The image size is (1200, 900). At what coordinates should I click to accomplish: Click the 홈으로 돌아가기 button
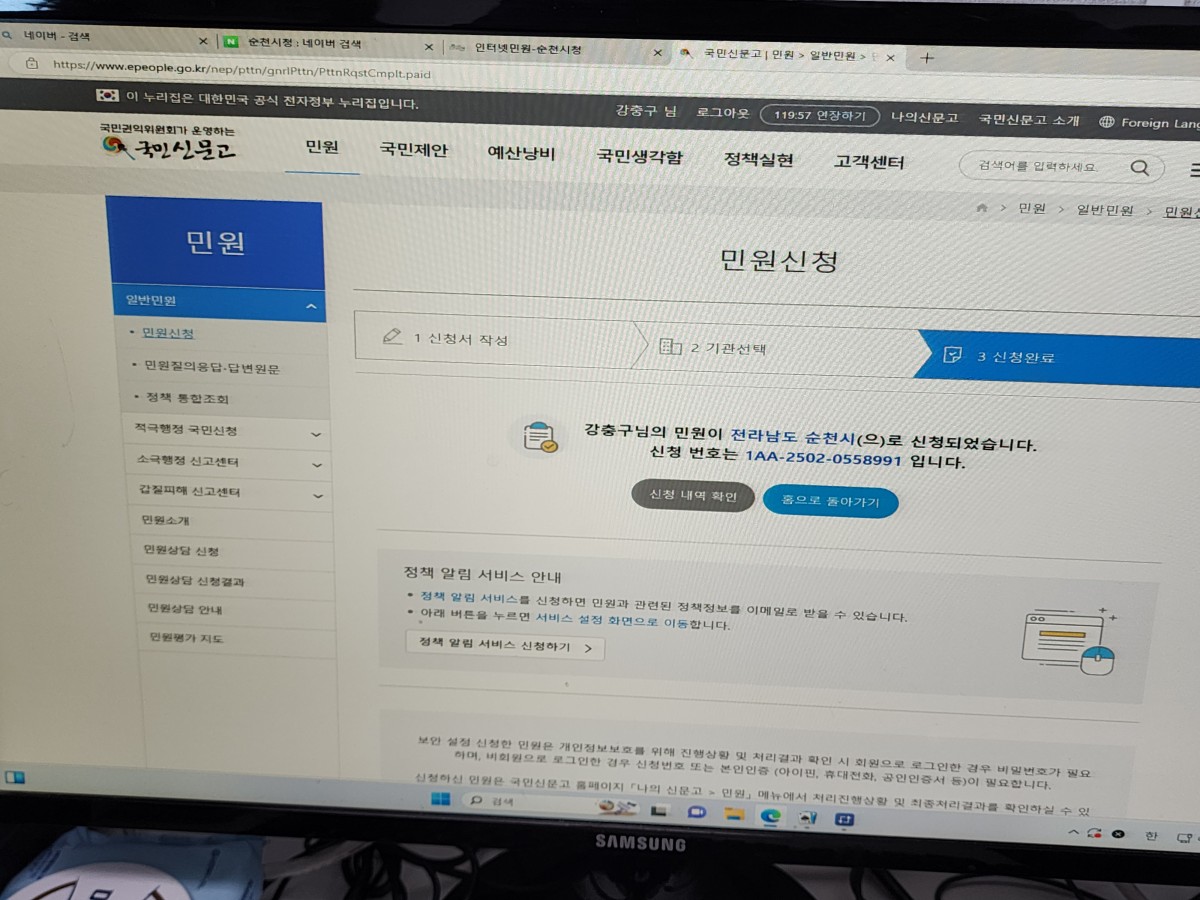pos(830,501)
